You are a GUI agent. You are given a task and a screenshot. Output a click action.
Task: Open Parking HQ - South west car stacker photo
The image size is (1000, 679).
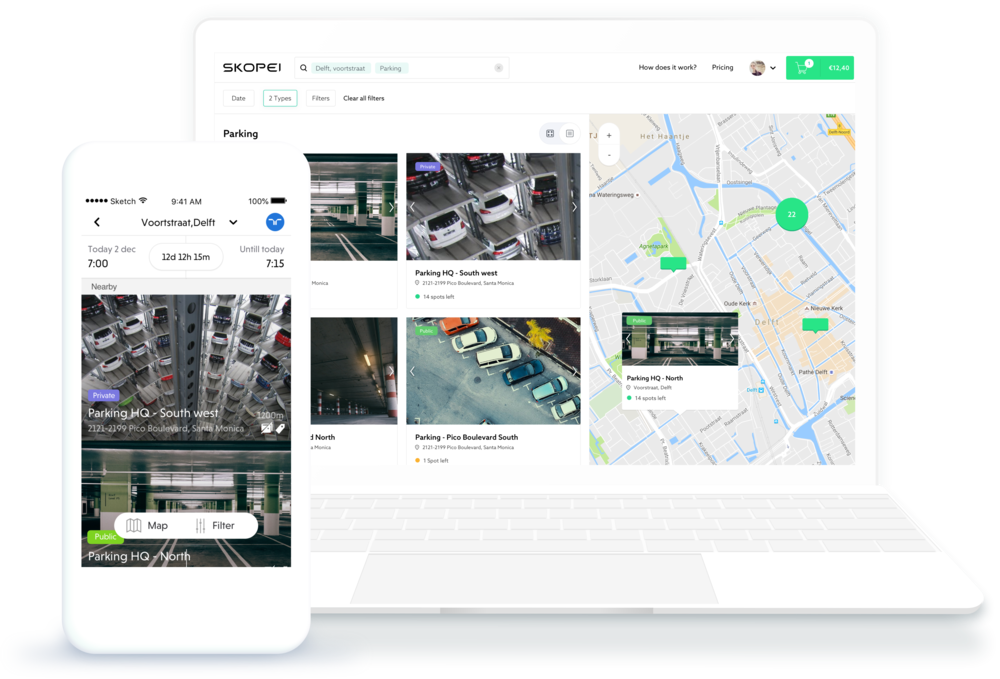[493, 207]
